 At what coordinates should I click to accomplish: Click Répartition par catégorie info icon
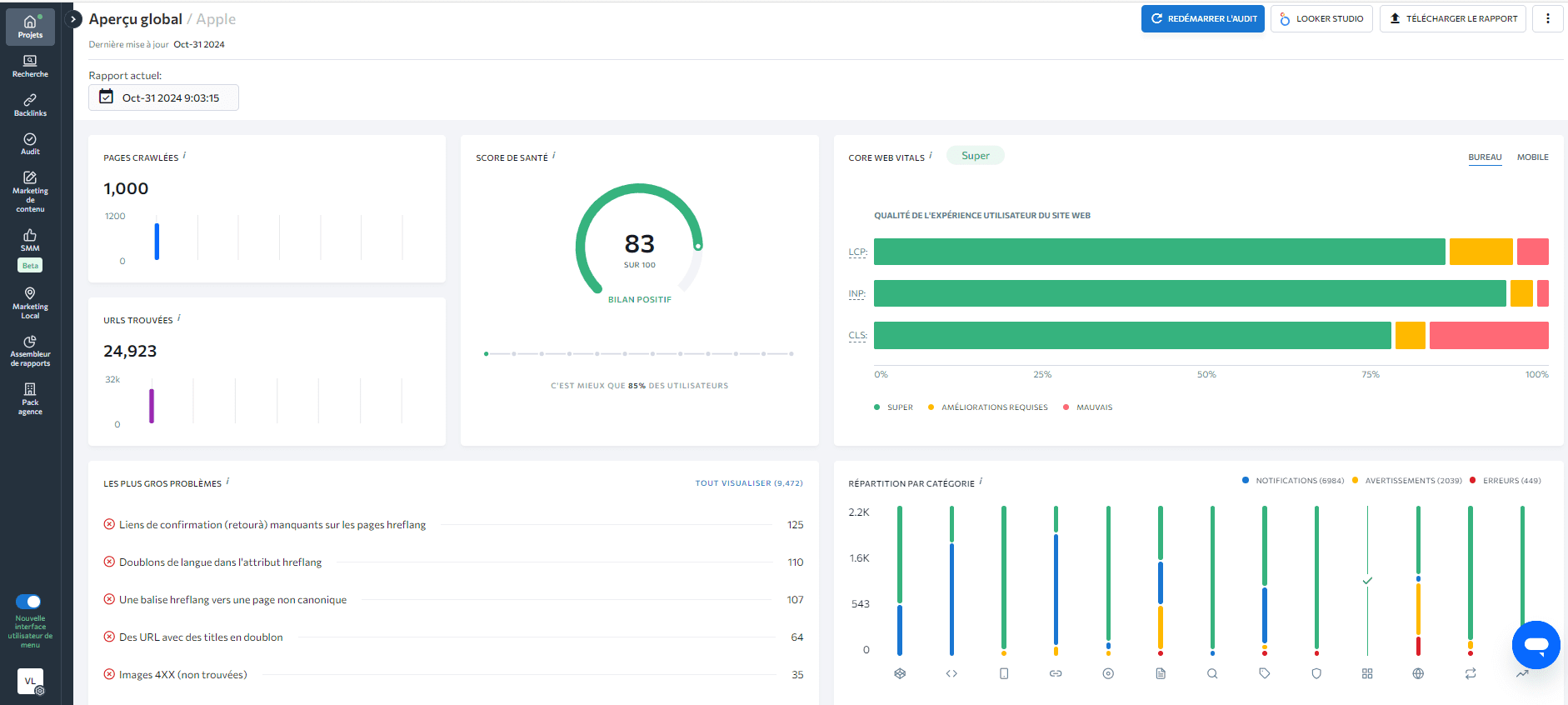(981, 481)
